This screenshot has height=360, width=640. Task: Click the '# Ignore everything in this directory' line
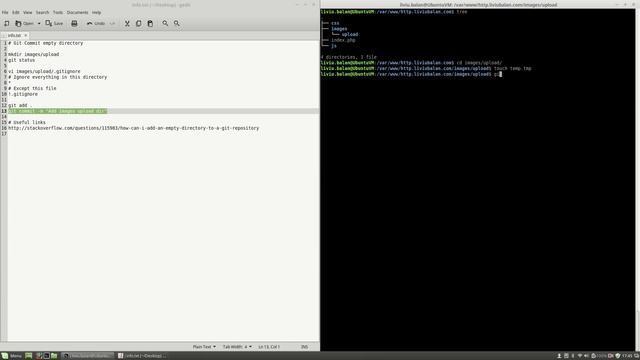coord(58,77)
